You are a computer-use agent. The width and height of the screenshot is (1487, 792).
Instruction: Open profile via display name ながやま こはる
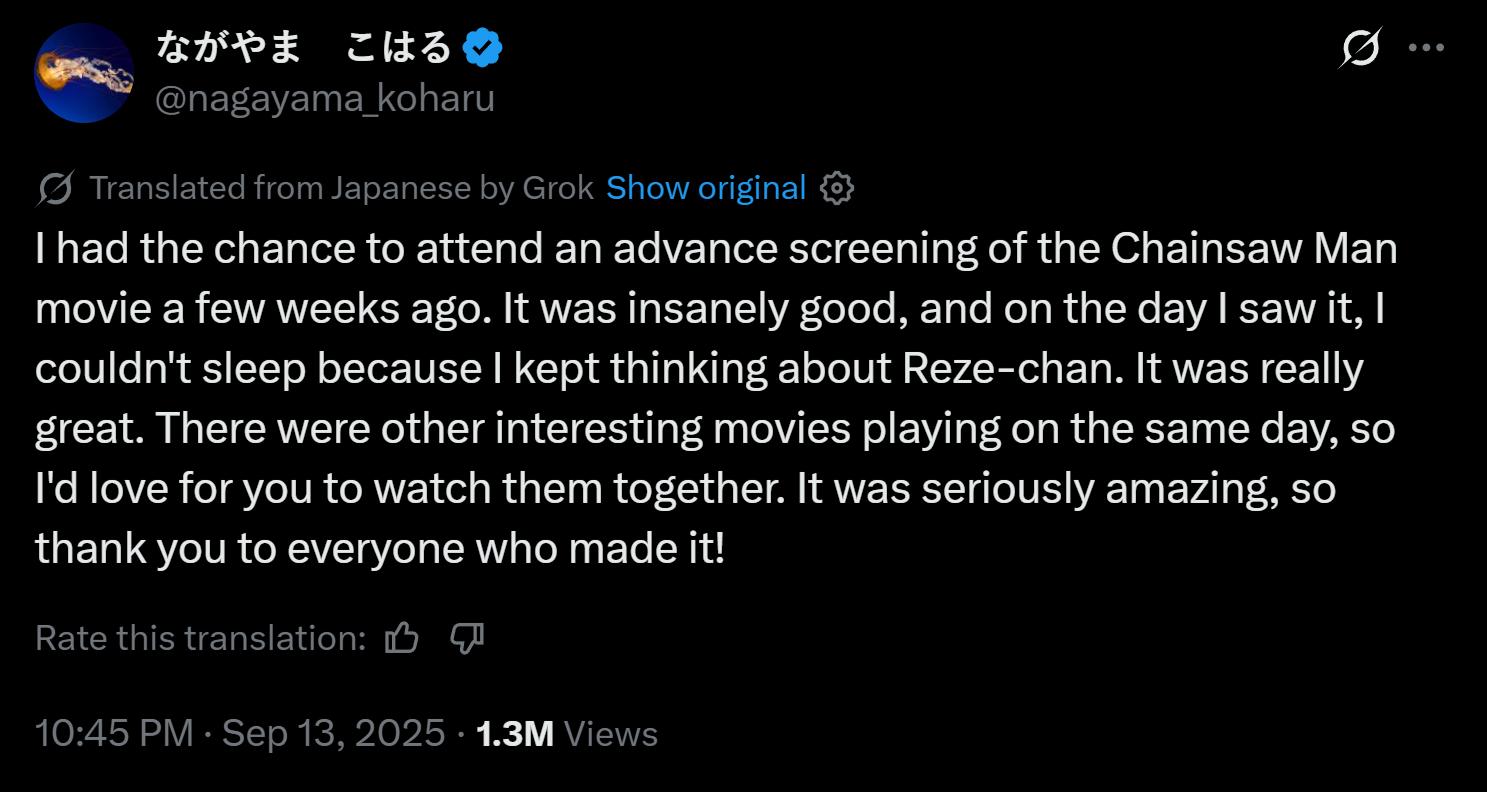tap(305, 47)
